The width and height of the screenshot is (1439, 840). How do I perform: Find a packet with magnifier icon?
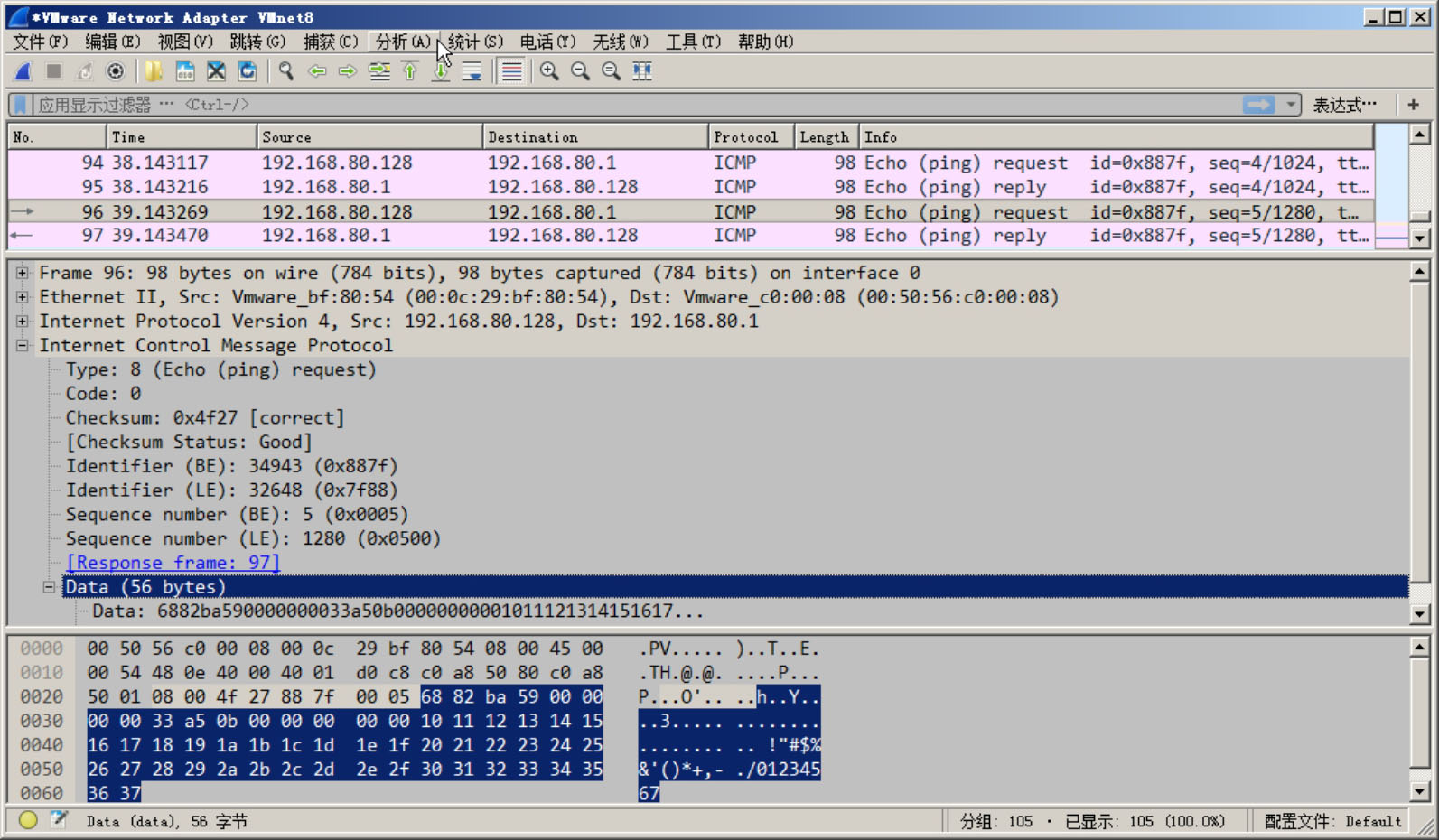tap(285, 71)
